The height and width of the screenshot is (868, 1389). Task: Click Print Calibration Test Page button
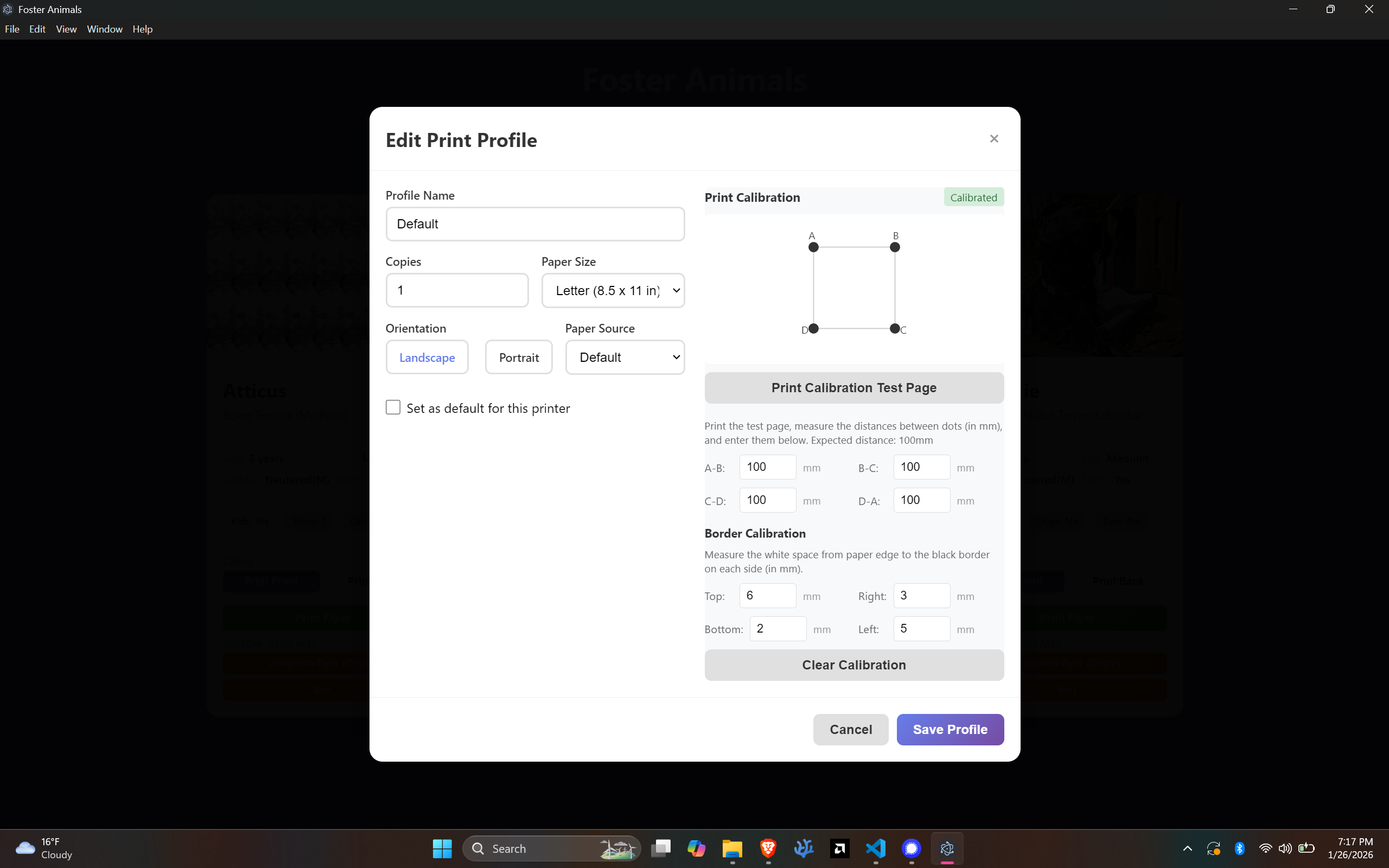853,387
